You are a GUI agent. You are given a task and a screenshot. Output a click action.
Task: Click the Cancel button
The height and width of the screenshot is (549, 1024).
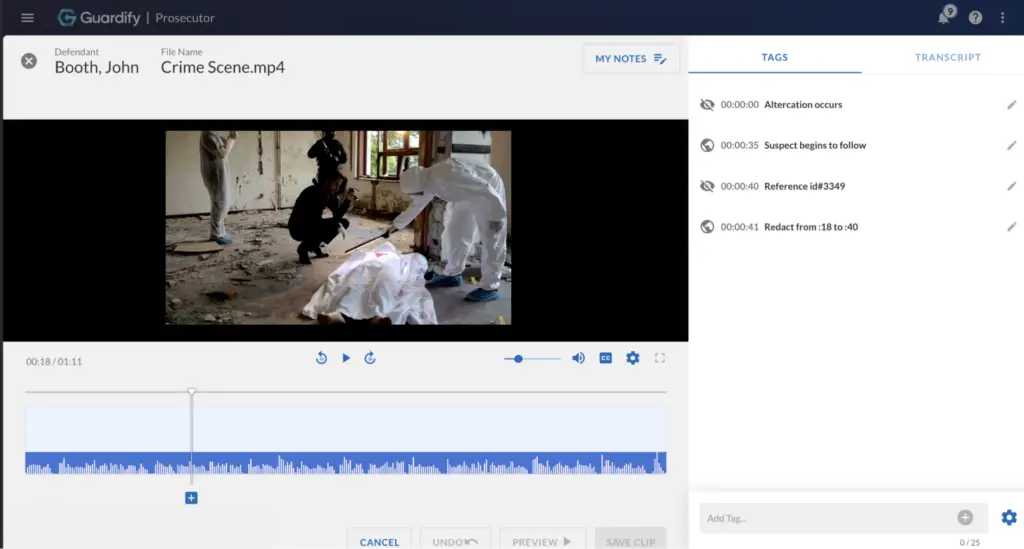tap(379, 542)
